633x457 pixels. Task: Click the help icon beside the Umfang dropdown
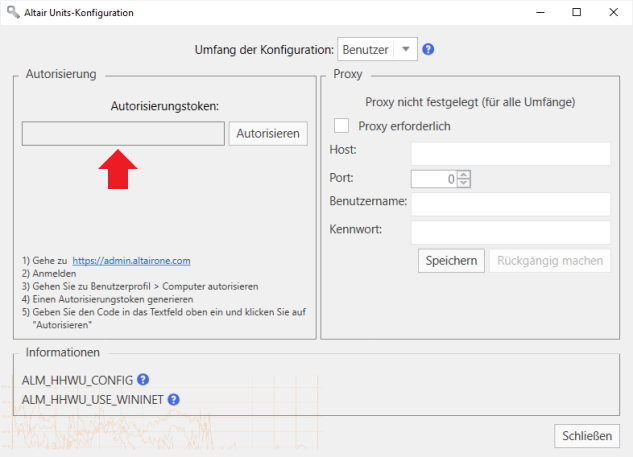pos(429,49)
